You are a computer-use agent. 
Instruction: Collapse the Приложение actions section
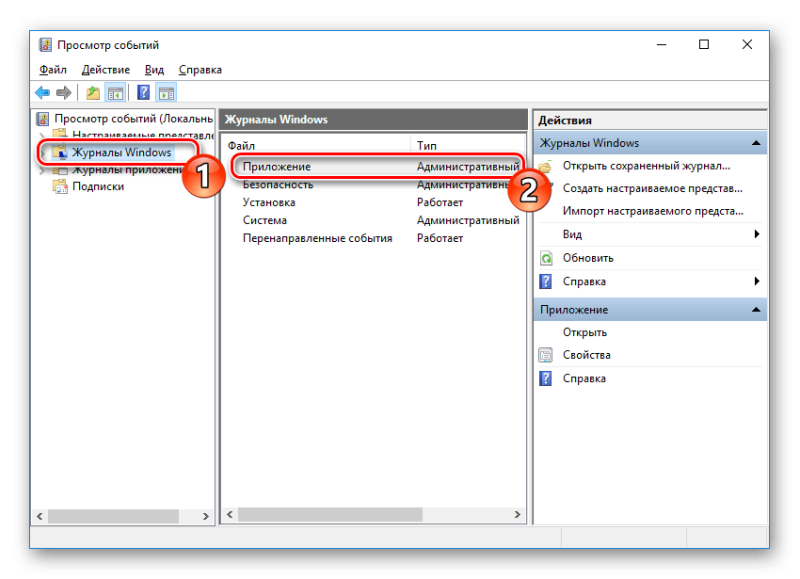pos(756,310)
